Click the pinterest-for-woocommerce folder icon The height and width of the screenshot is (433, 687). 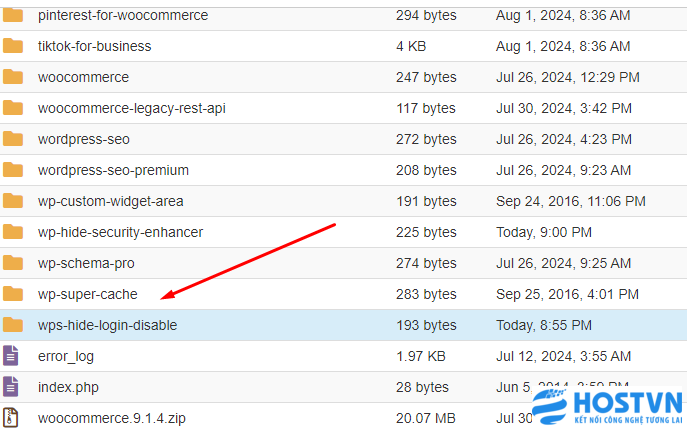pos(13,15)
